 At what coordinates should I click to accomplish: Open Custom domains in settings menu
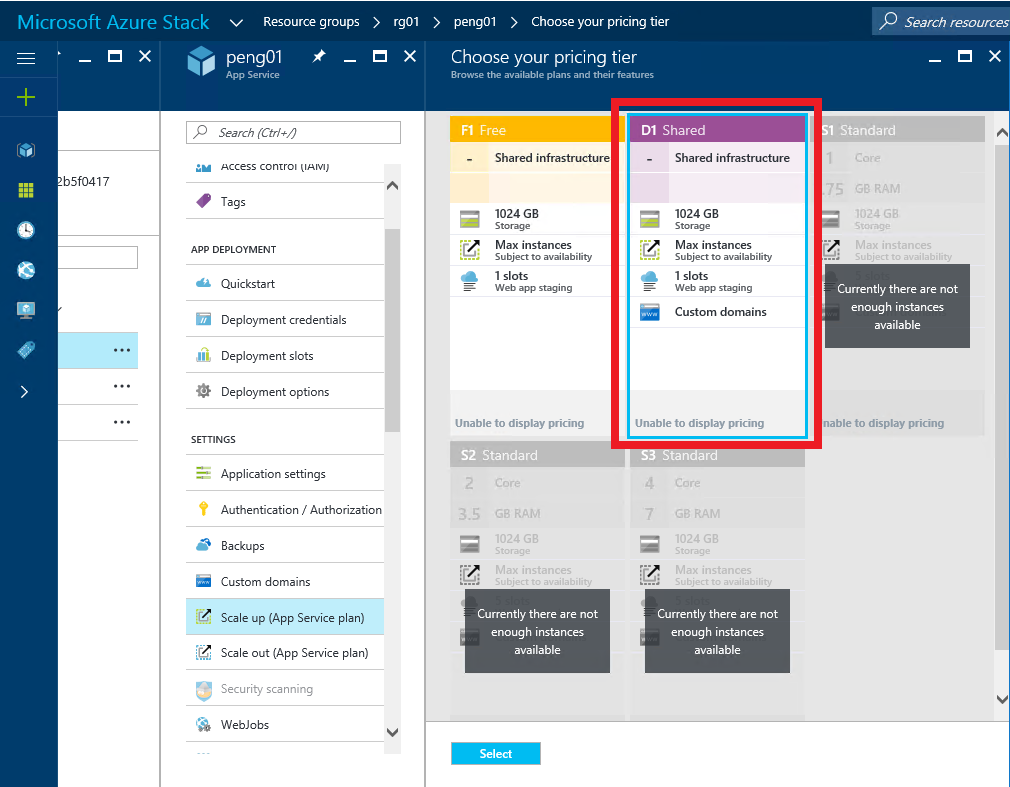pos(285,582)
